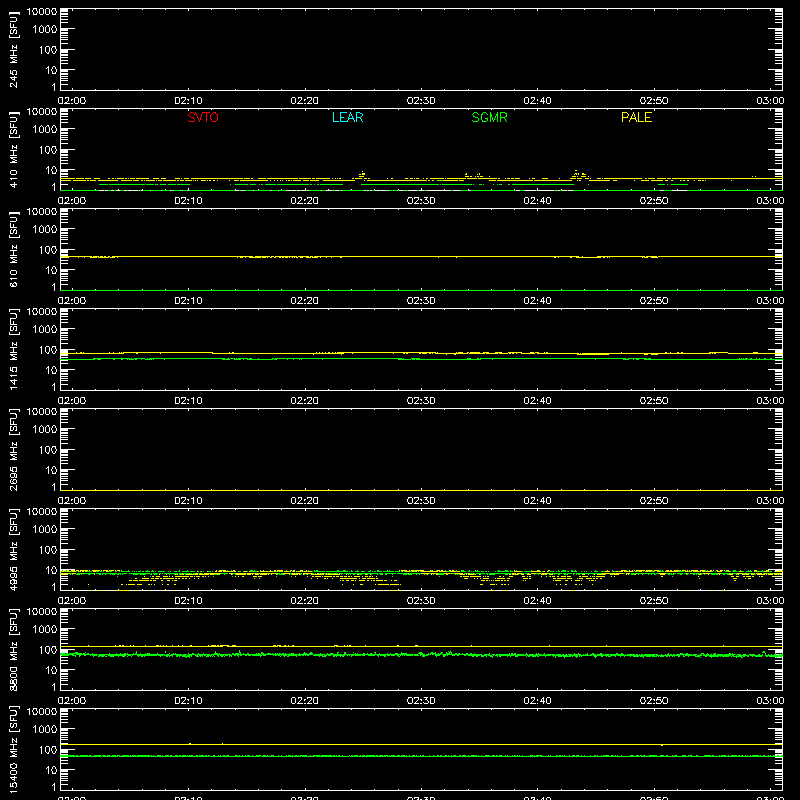
Task: Select the 610 MHz [SFU] axis title
Action: 13,250
